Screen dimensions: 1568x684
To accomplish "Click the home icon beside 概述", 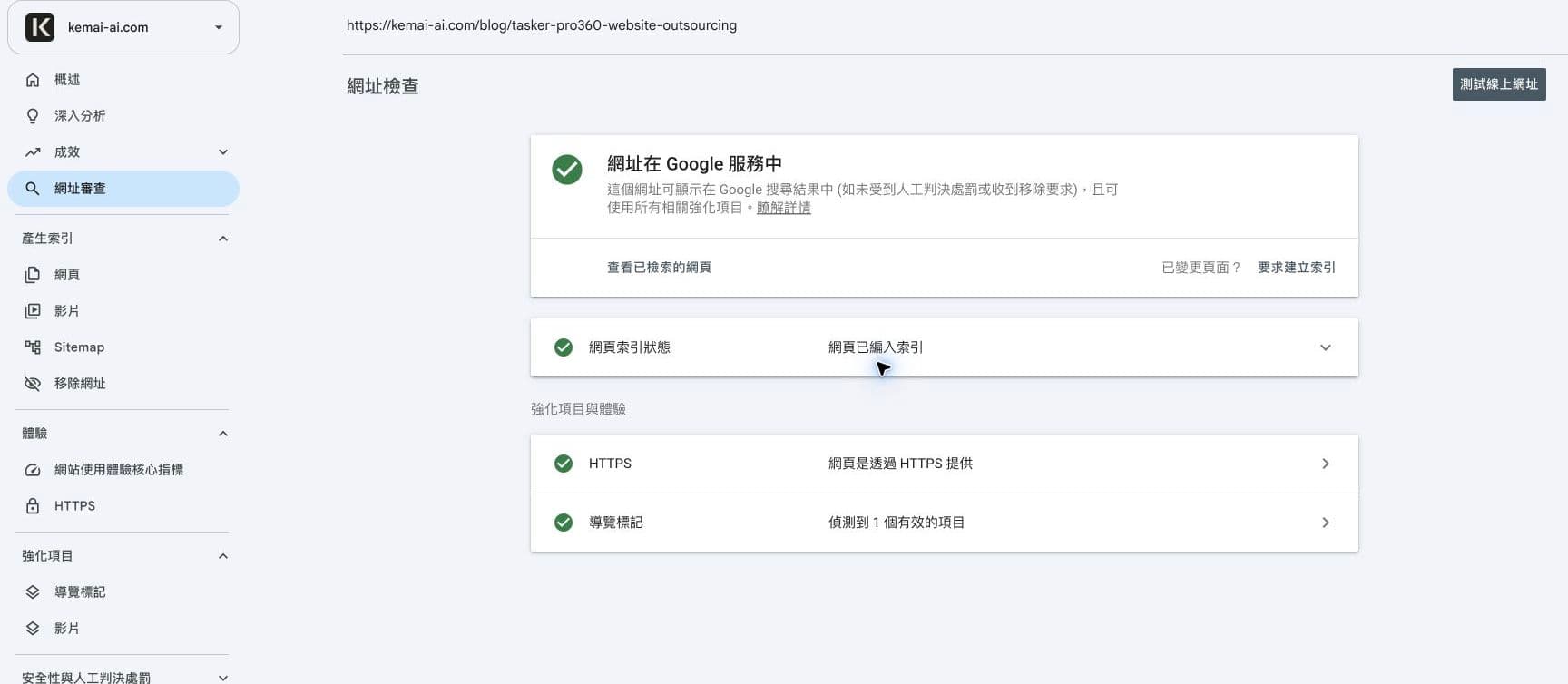I will [x=33, y=80].
